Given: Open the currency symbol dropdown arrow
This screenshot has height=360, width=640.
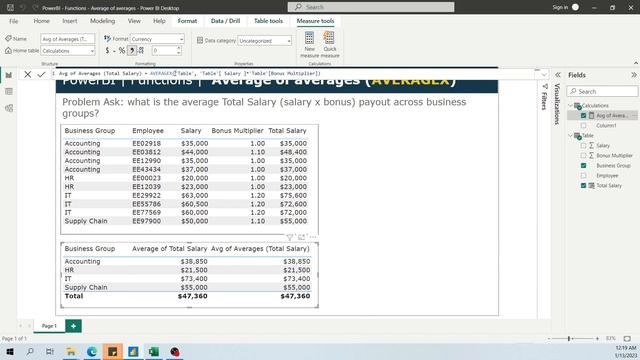Looking at the screenshot, I should [x=114, y=51].
